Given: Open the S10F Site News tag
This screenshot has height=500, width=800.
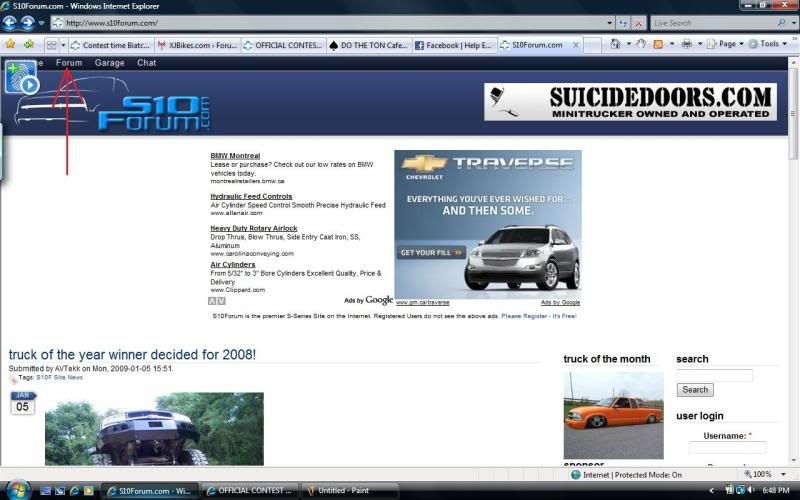Looking at the screenshot, I should [x=59, y=378].
